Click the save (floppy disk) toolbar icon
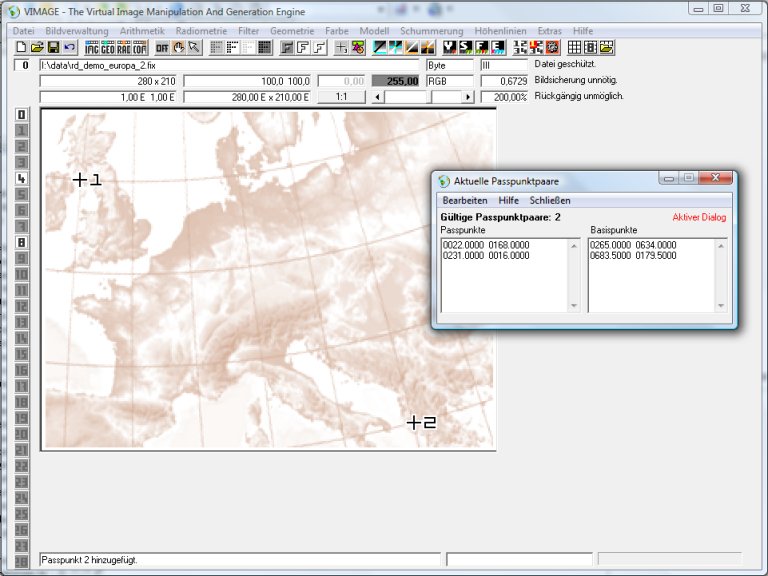The width and height of the screenshot is (768, 576). (53, 47)
